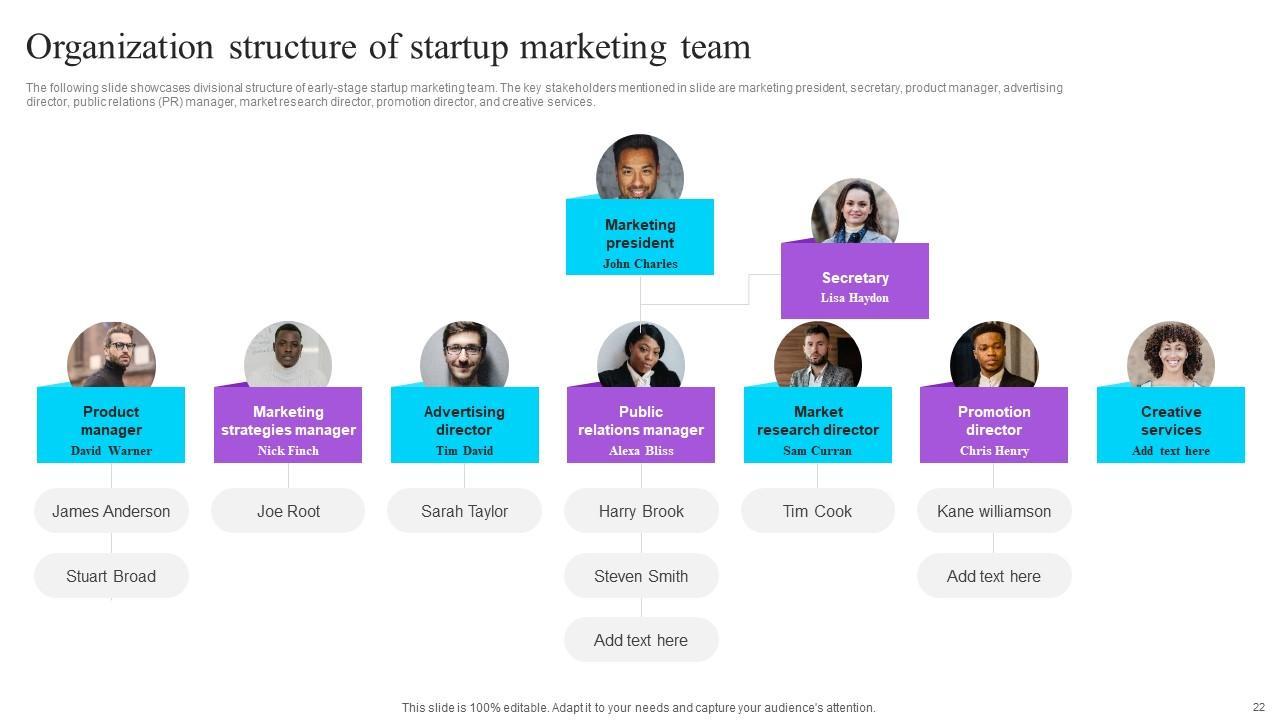Select the Creative services avatar photo
1280x720 pixels.
(1171, 356)
